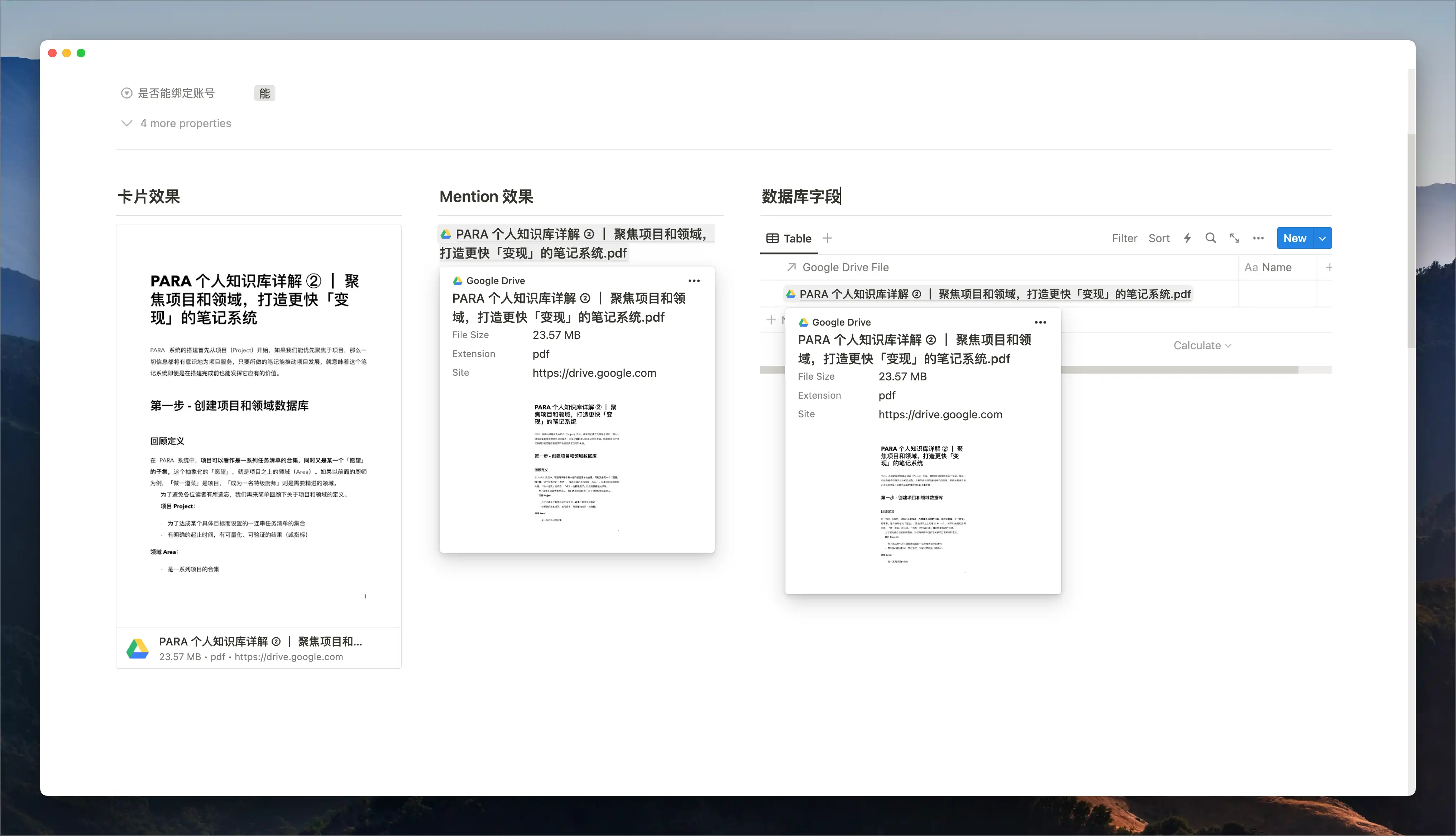Click Sort in the database toolbar
The height and width of the screenshot is (836, 1456).
1159,238
